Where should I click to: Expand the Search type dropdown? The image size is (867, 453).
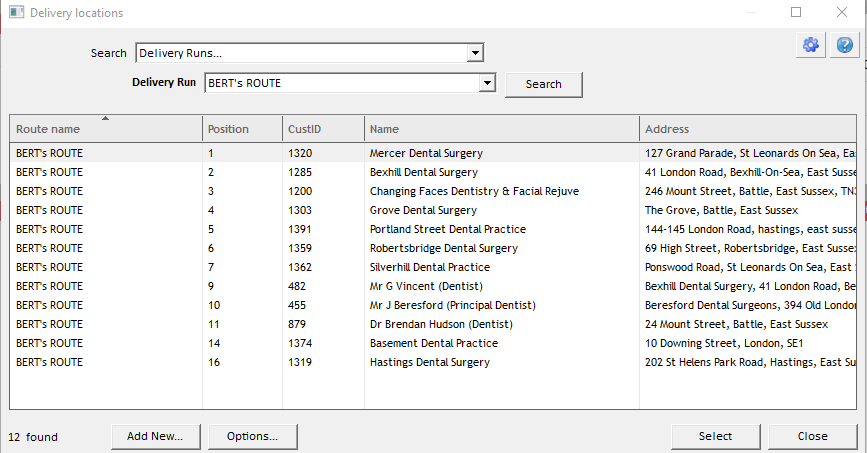(x=476, y=53)
